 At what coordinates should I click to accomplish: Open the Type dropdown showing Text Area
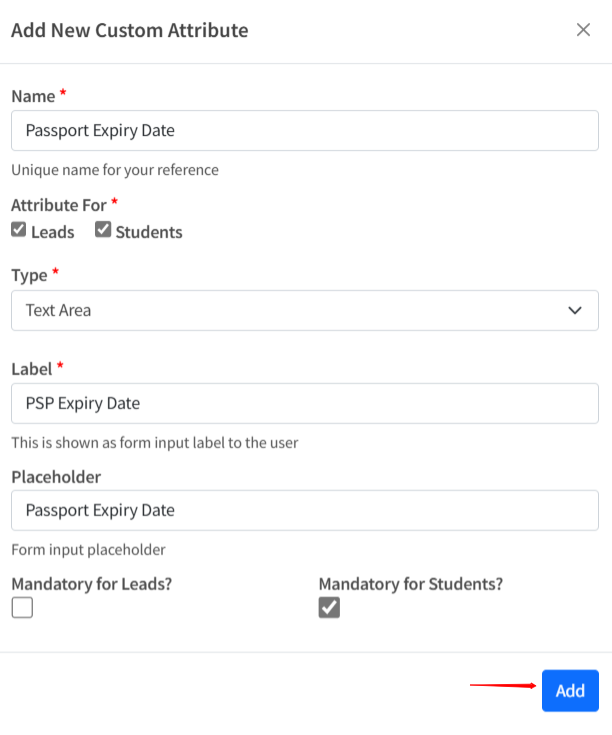point(304,310)
